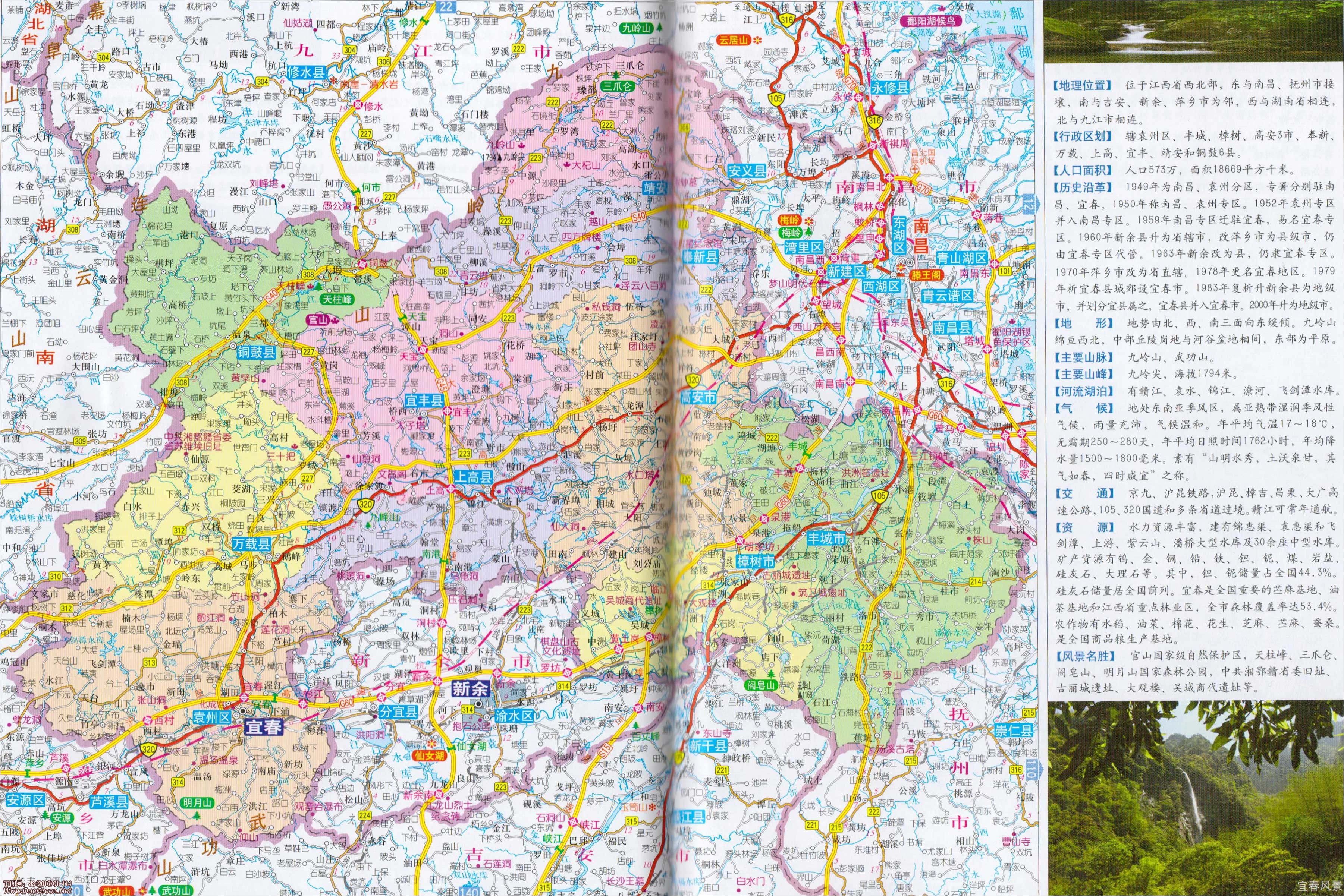Click the blue 铜鼓县 county label
Image resolution: width=1344 pixels, height=896 pixels.
[x=256, y=353]
